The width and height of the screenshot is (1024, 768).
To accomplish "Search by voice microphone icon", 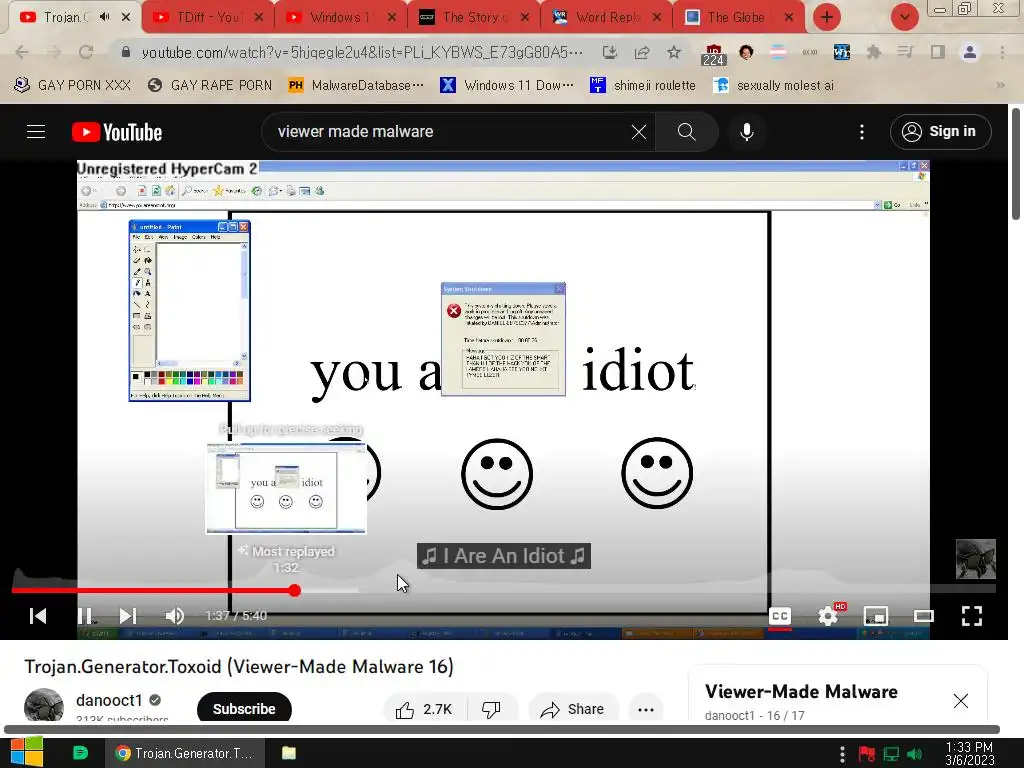I will [x=746, y=132].
